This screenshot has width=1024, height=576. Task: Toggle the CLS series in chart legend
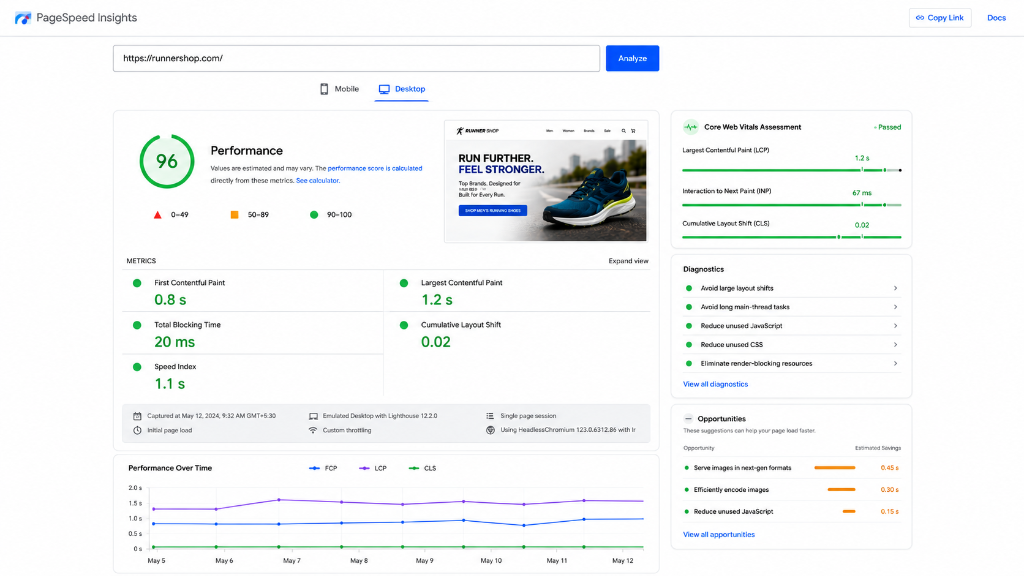pyautogui.click(x=422, y=468)
